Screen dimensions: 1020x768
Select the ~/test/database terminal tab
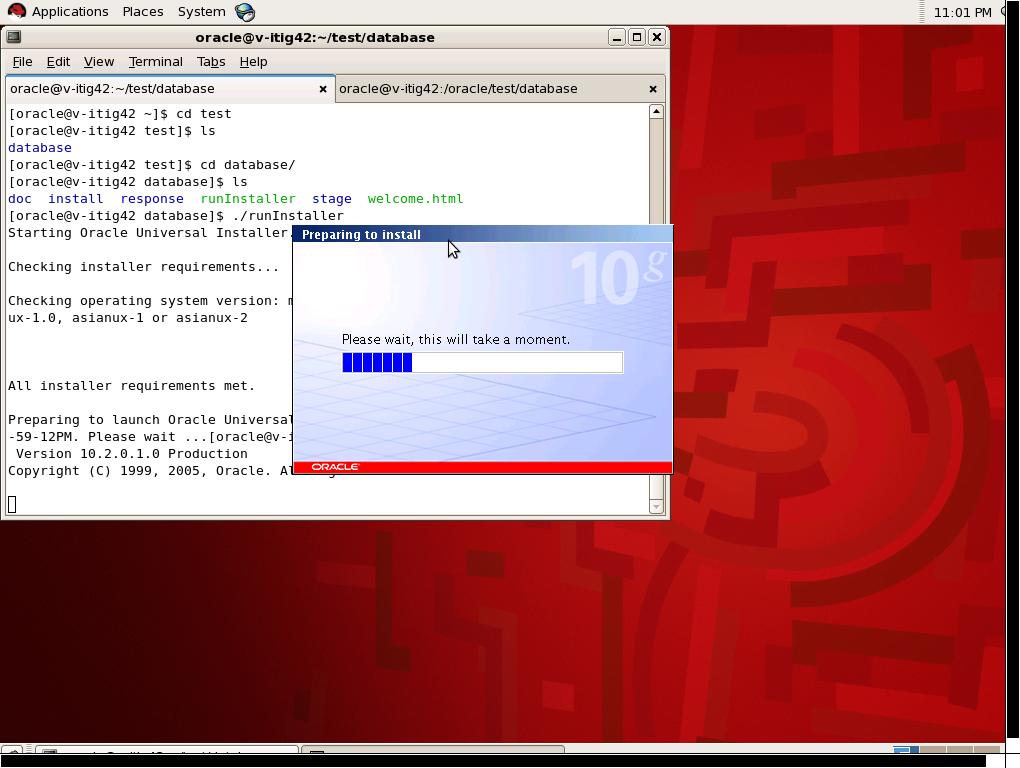[170, 89]
